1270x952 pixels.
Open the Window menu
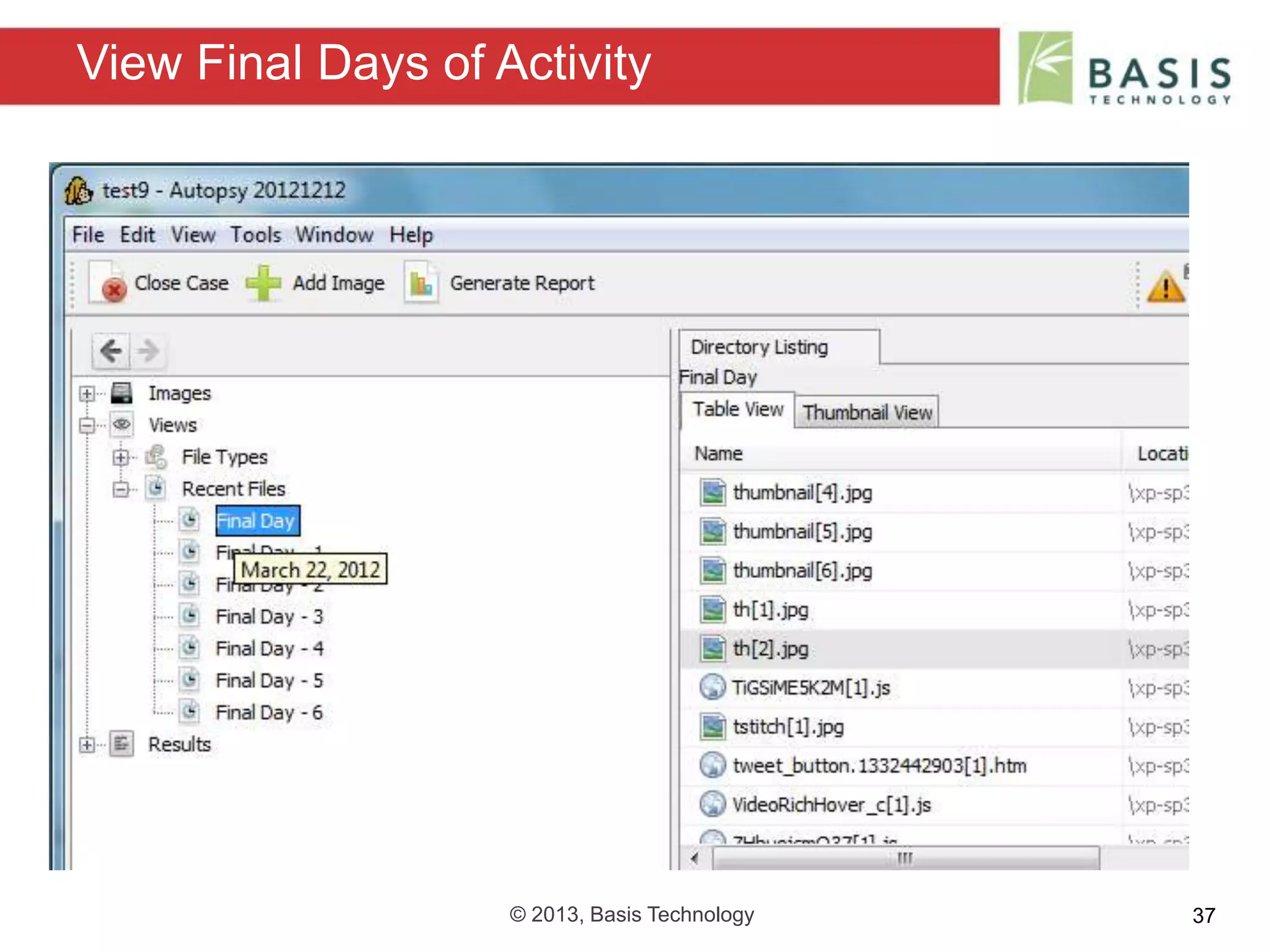(334, 235)
